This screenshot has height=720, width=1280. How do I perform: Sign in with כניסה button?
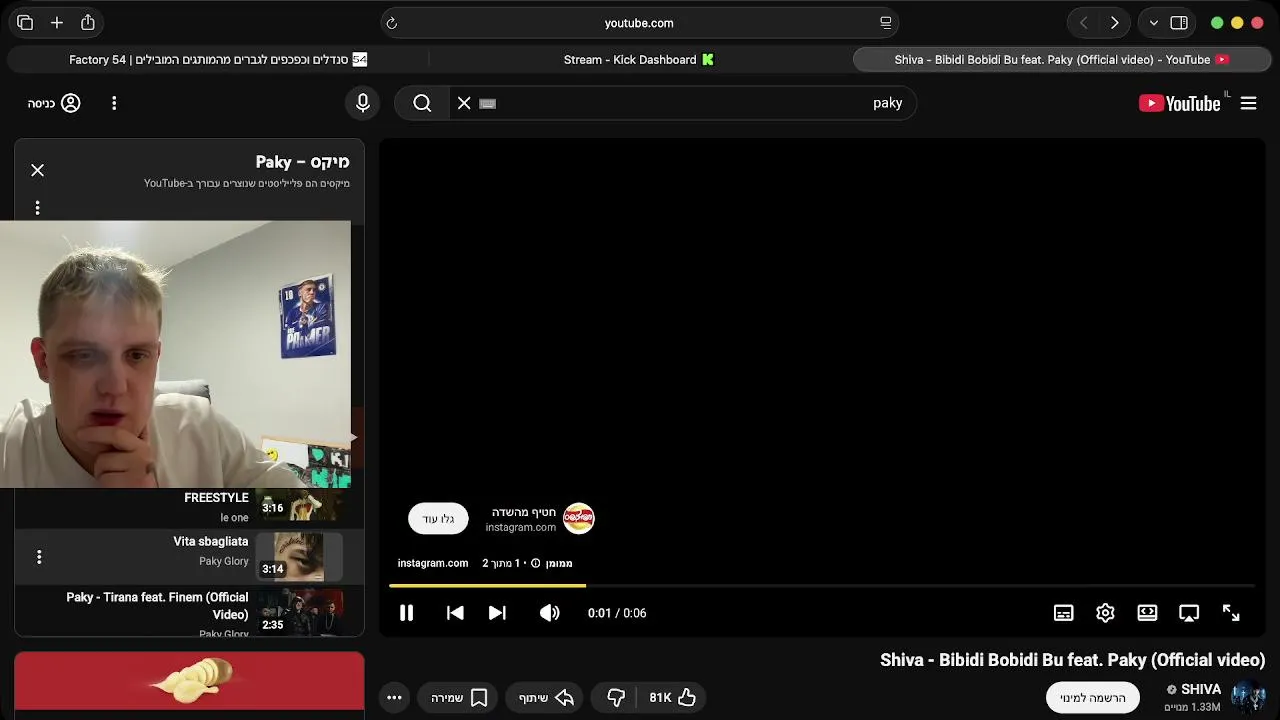pos(54,103)
